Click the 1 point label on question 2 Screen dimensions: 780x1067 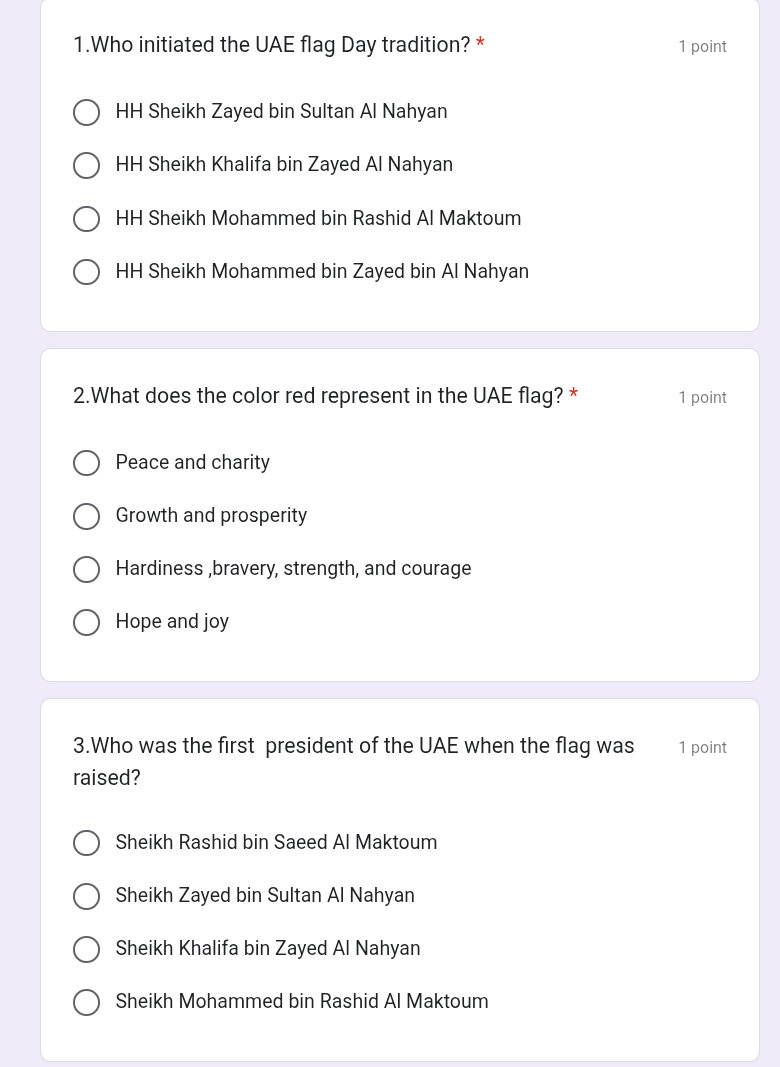point(702,397)
